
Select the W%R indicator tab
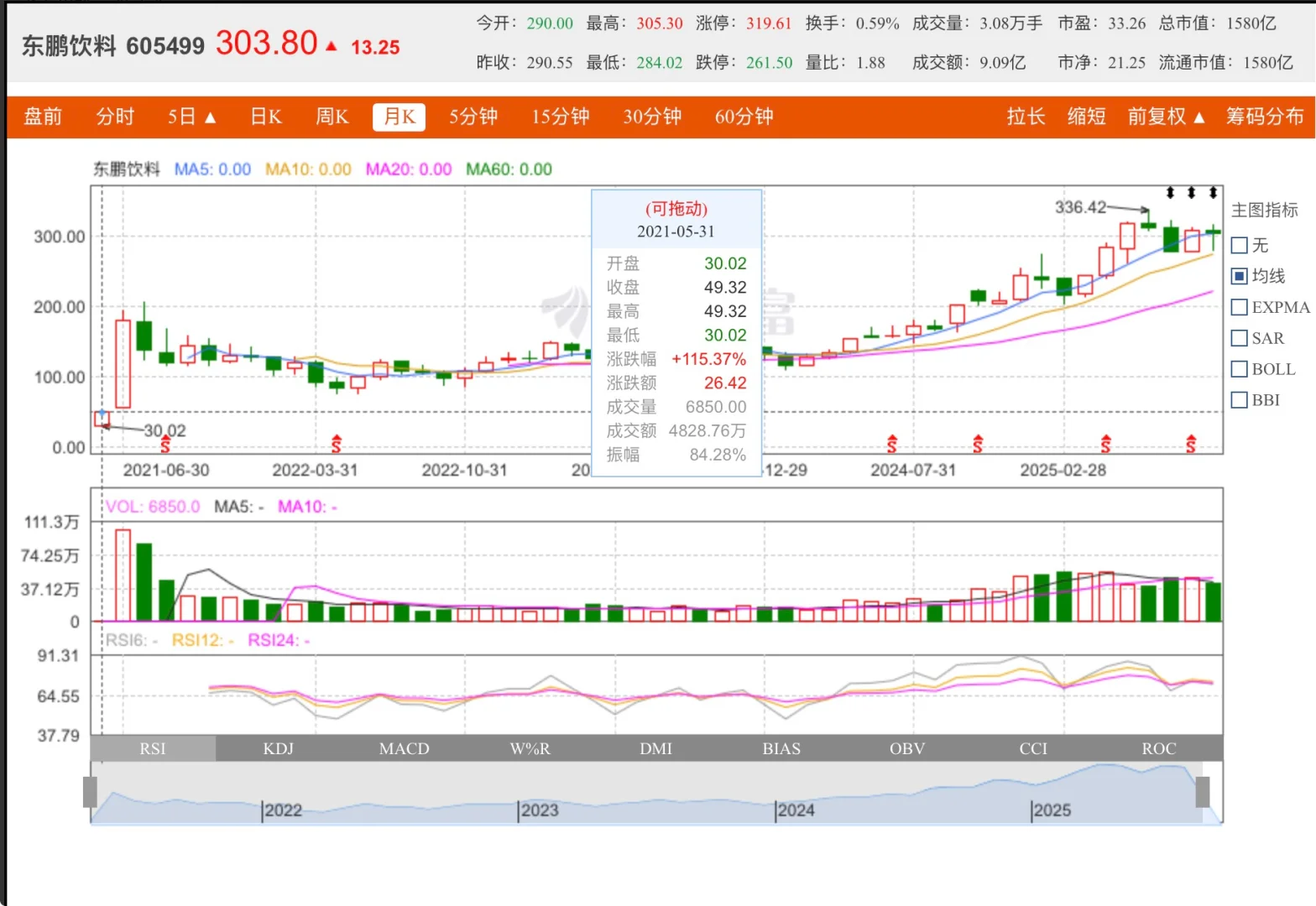click(530, 748)
